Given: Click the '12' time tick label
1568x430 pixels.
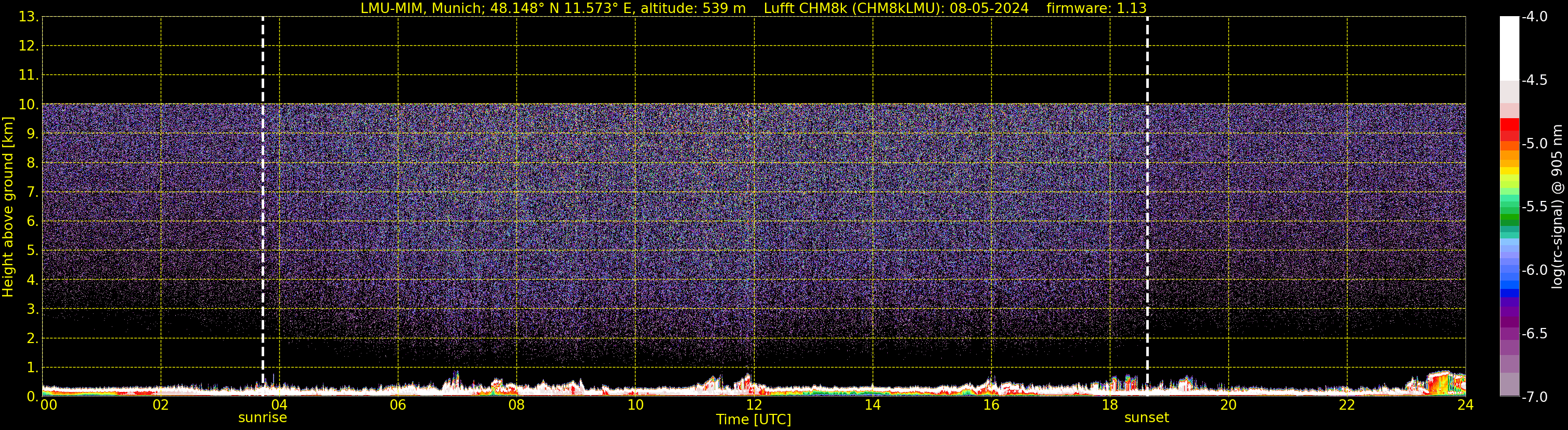Looking at the screenshot, I should [x=754, y=405].
